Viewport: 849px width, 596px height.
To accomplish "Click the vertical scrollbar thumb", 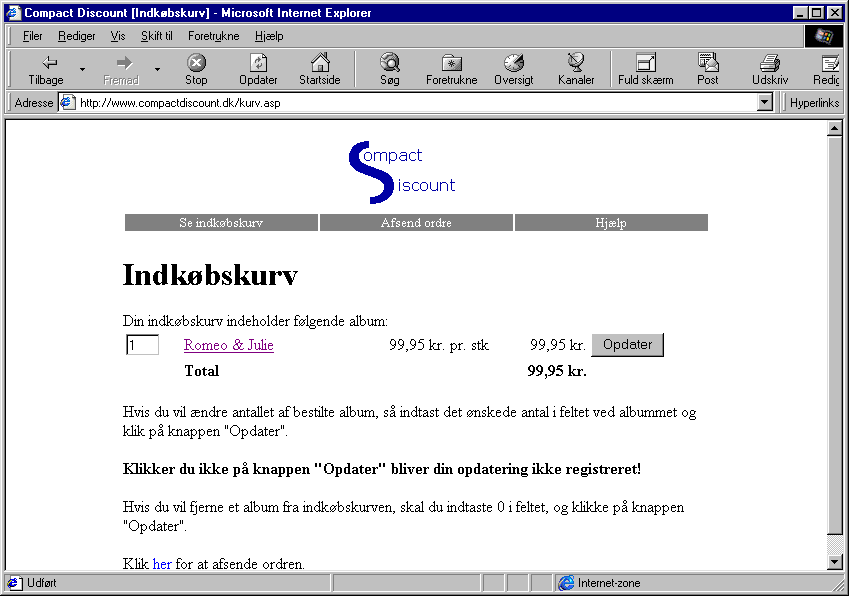I will (834, 335).
